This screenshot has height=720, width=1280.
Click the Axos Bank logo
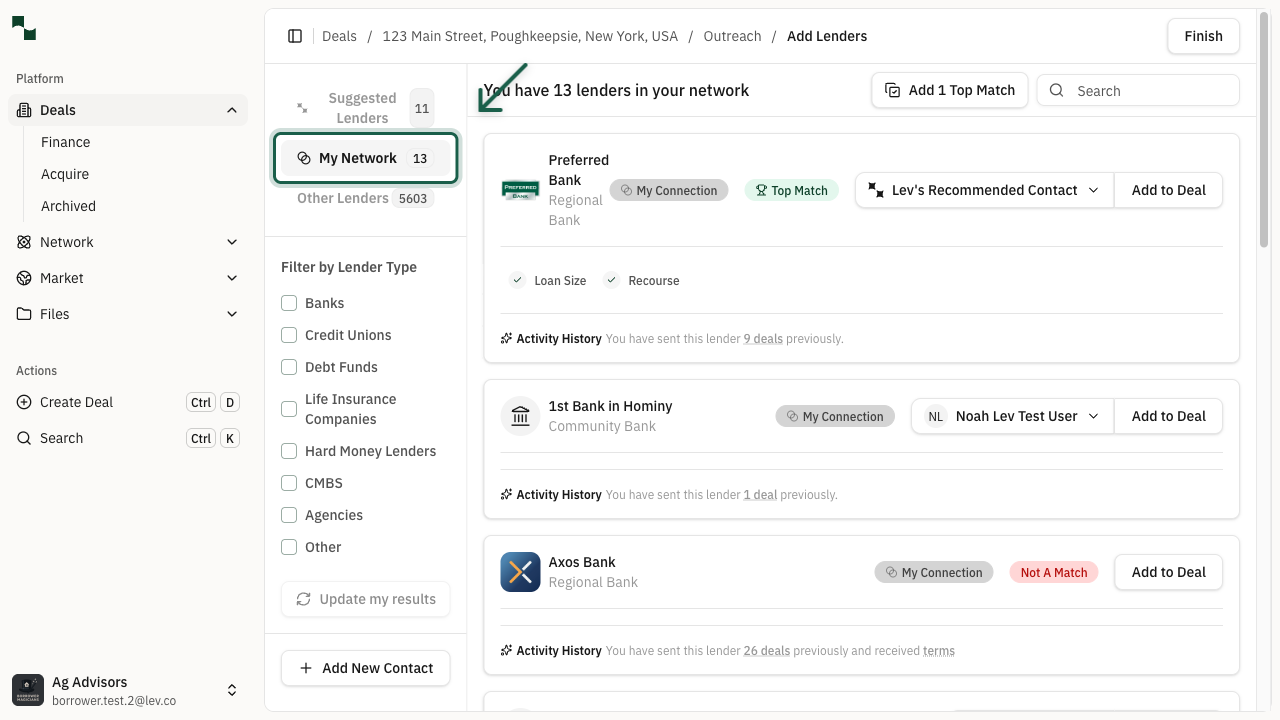pyautogui.click(x=520, y=572)
